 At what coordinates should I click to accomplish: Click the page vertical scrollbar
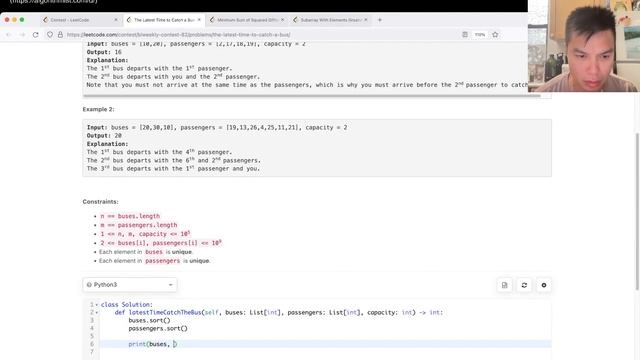638,211
